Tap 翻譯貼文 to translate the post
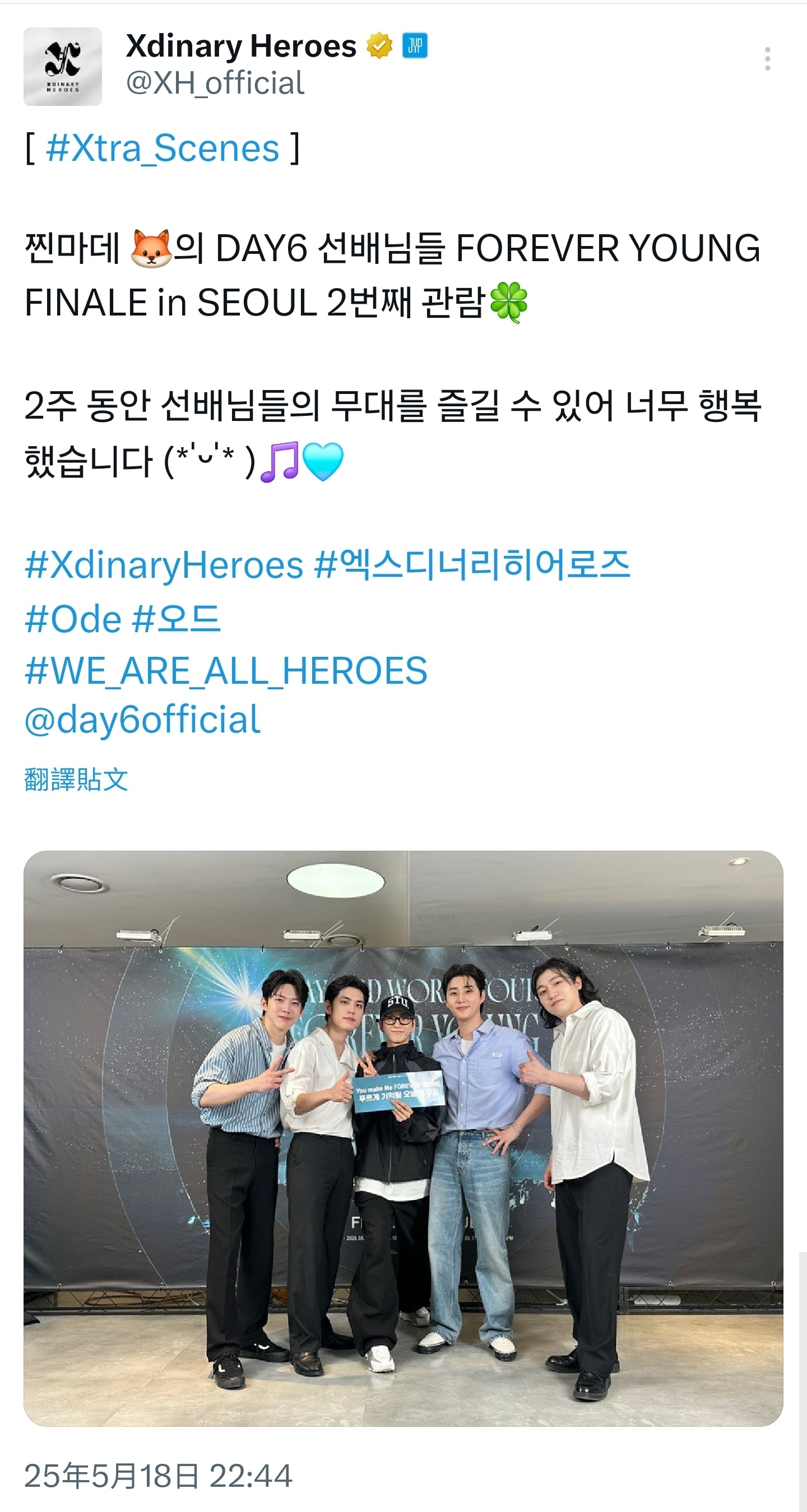807x1512 pixels. pyautogui.click(x=76, y=780)
